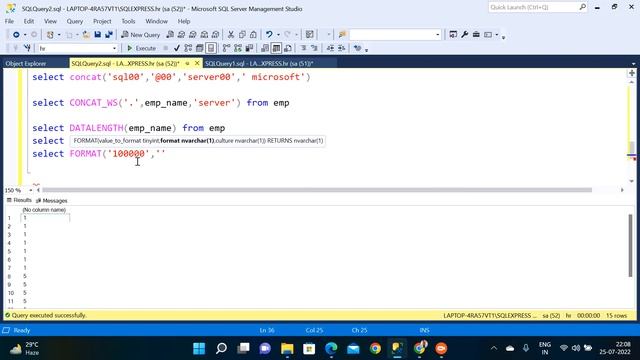Image resolution: width=640 pixels, height=360 pixels.
Task: Parse the query with checkmark icon
Action: point(176,48)
